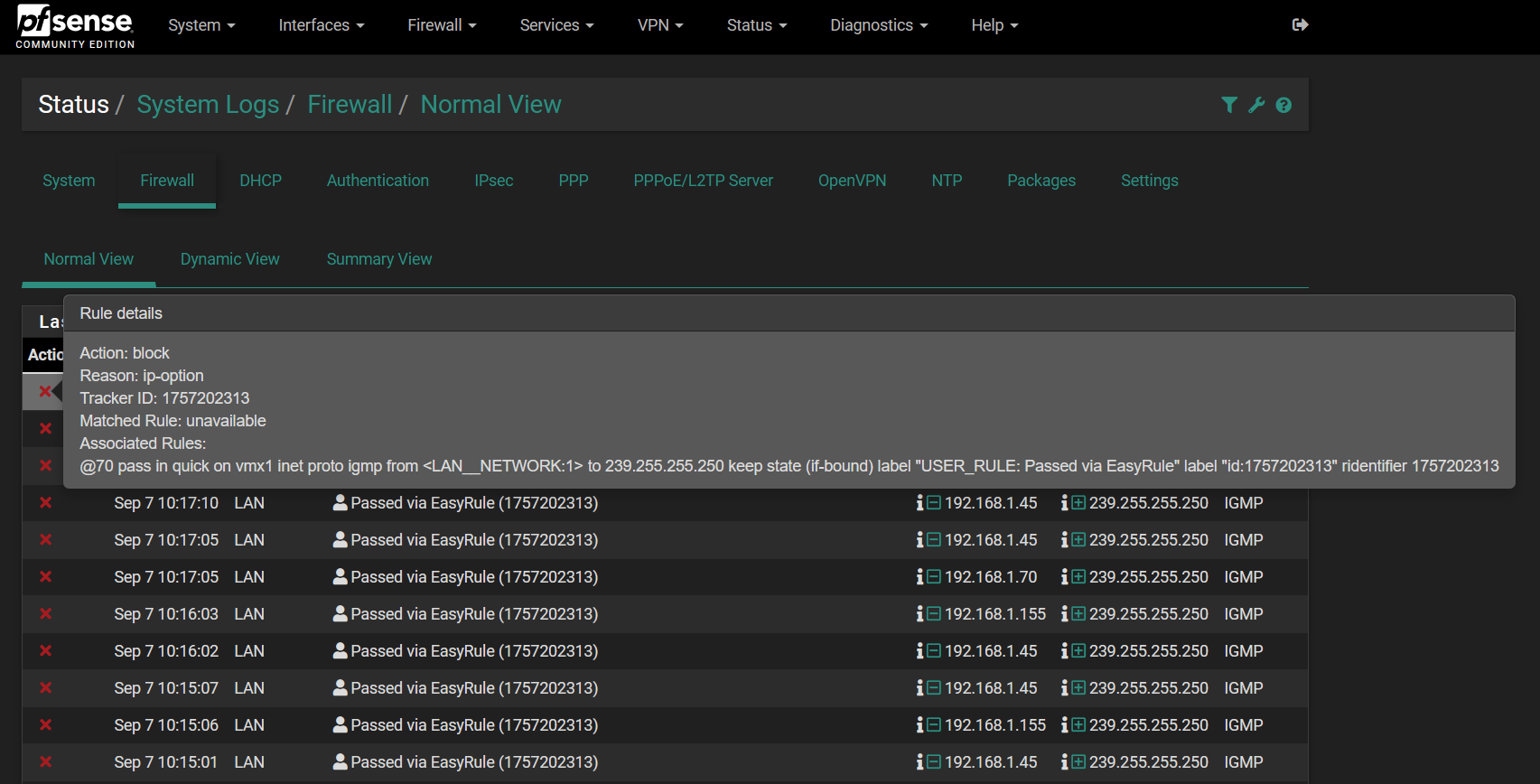Open the Packages log tab
The width and height of the screenshot is (1540, 784).
coord(1041,181)
